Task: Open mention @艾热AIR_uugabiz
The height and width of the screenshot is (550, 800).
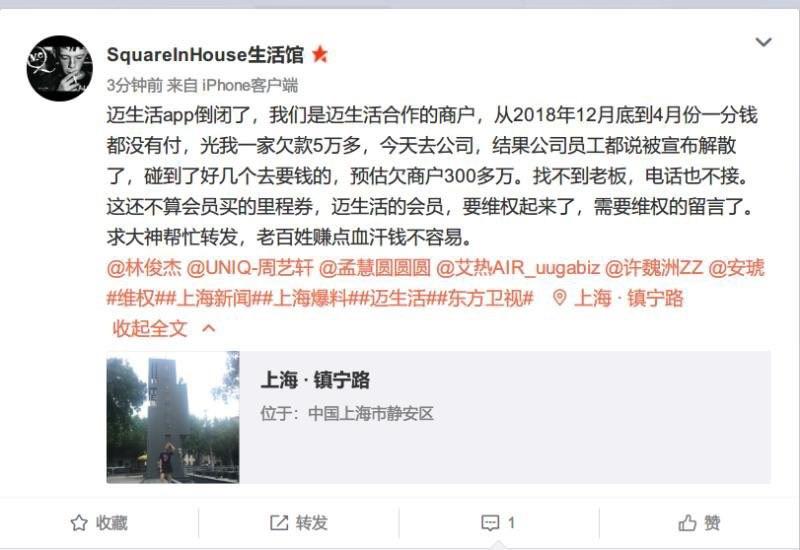Action: pos(518,268)
